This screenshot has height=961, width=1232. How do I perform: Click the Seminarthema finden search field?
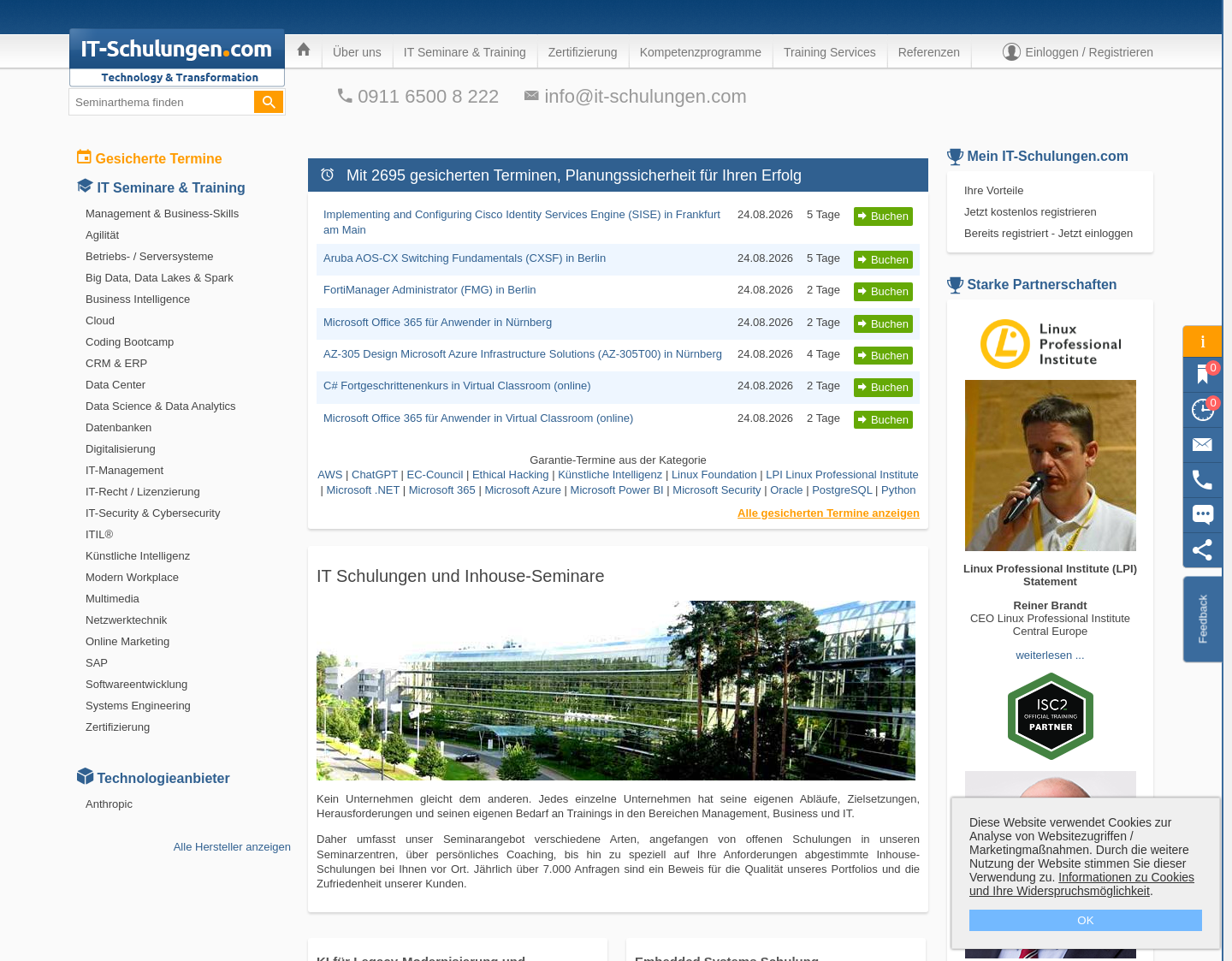point(162,102)
